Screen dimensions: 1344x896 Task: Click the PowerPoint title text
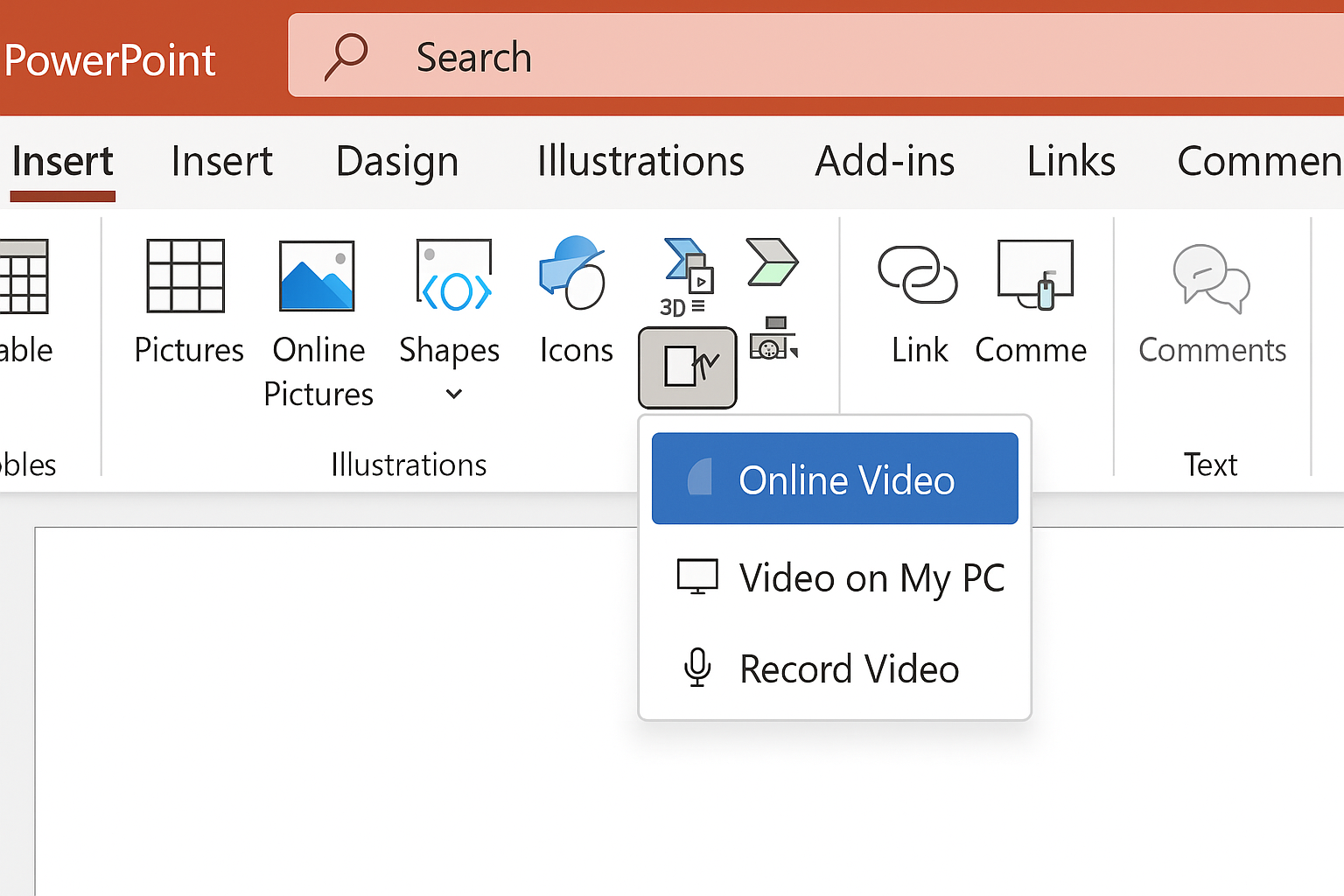coord(109,60)
